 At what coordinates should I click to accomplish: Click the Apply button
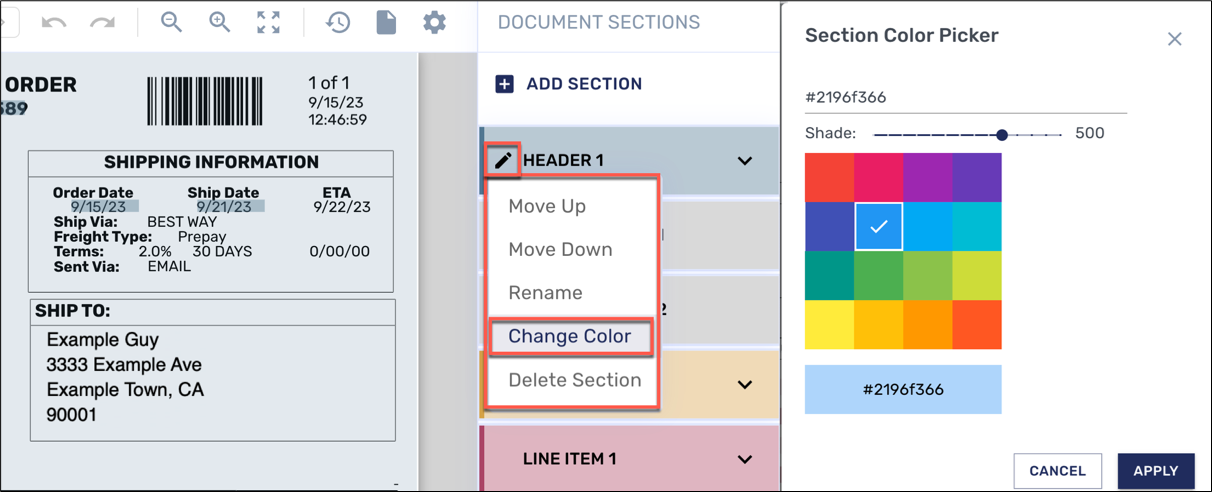click(x=1156, y=471)
